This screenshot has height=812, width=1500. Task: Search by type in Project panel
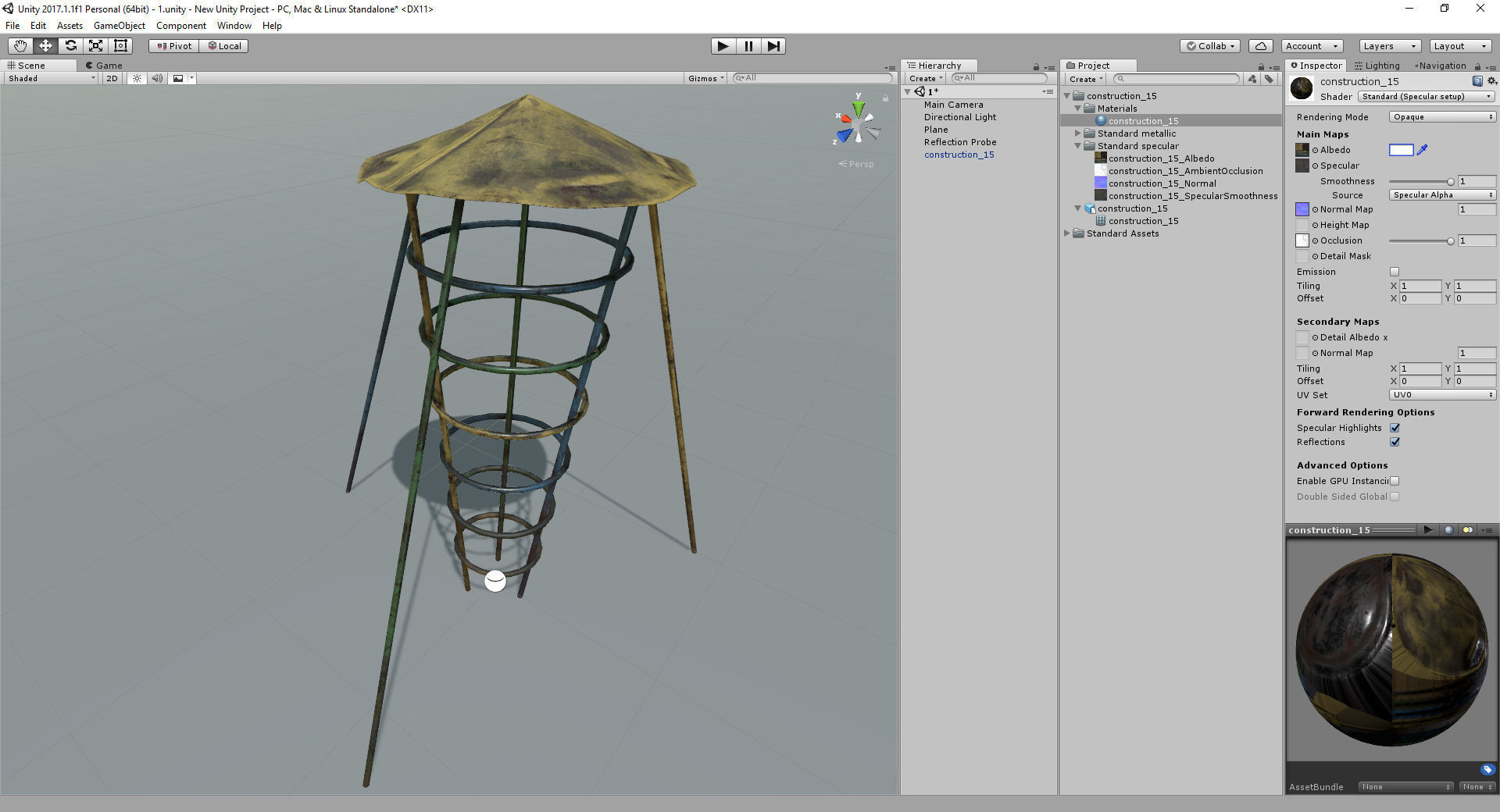[x=1252, y=79]
